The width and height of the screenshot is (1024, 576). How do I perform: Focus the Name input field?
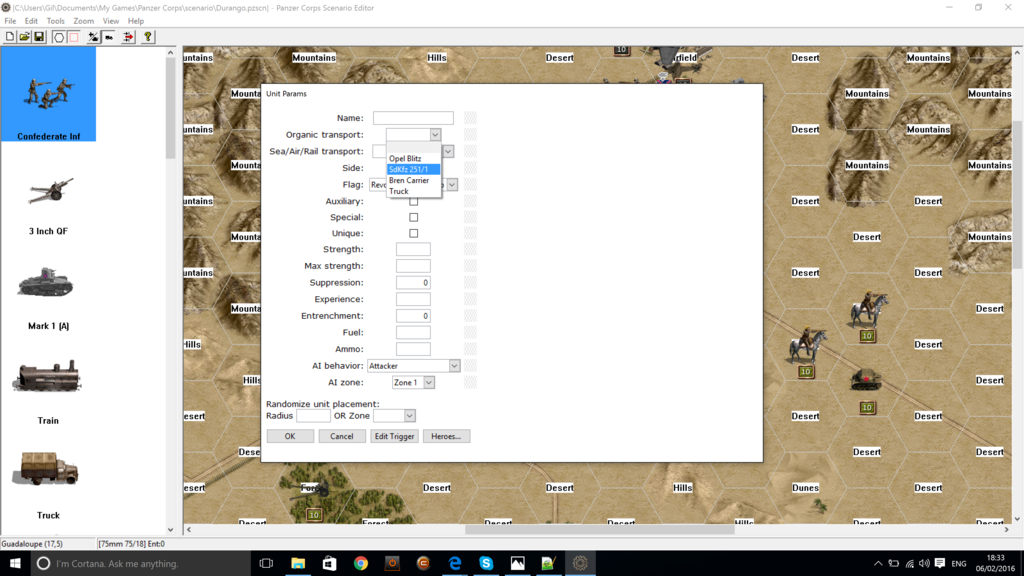413,118
